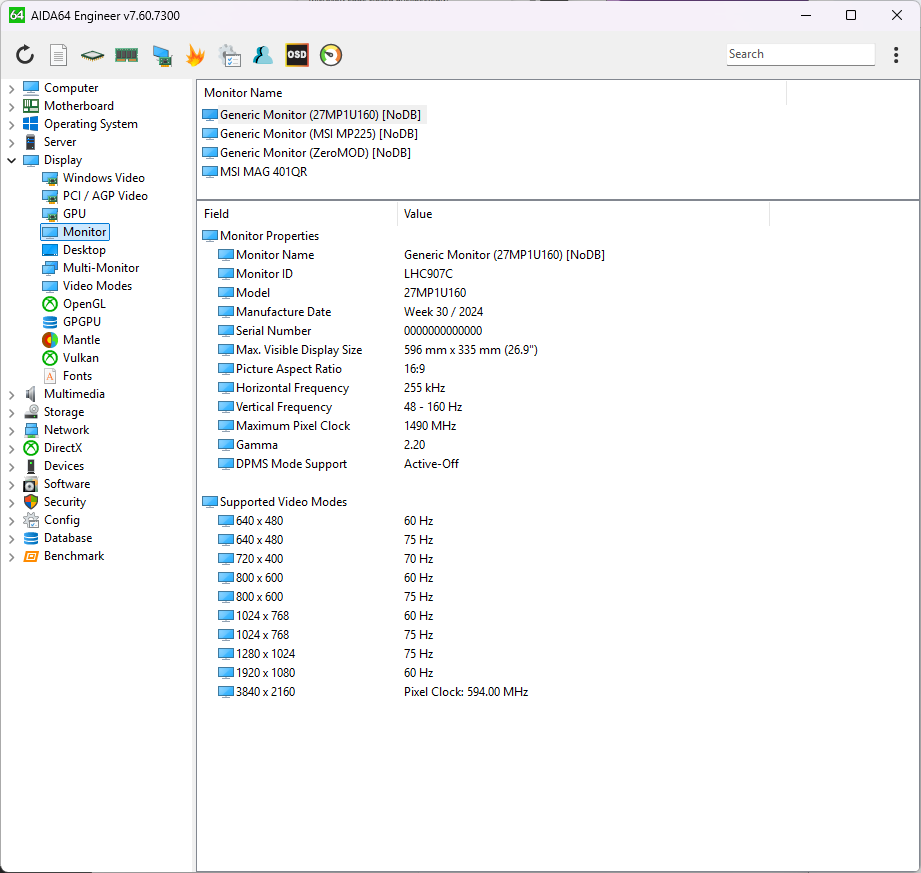Click the Database icon in tree
Screen dimensions: 921x873
pyautogui.click(x=31, y=538)
